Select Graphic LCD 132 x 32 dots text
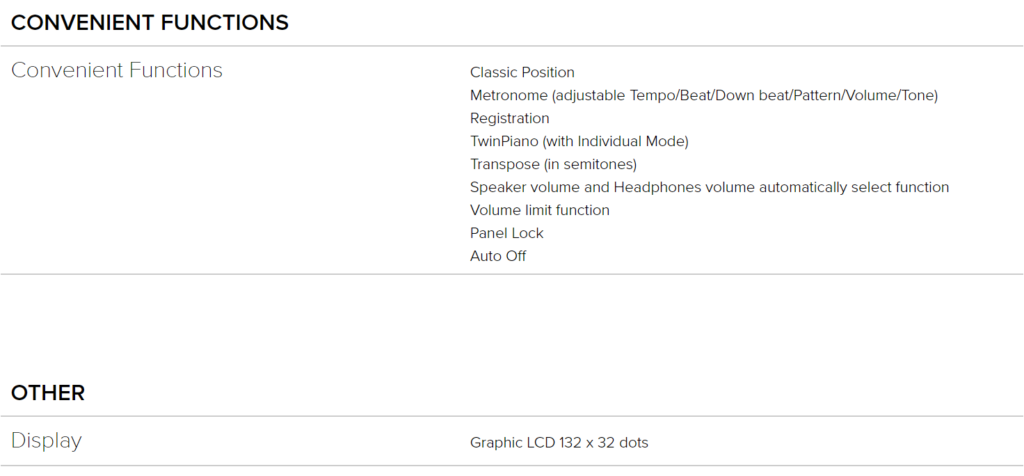 (x=559, y=443)
